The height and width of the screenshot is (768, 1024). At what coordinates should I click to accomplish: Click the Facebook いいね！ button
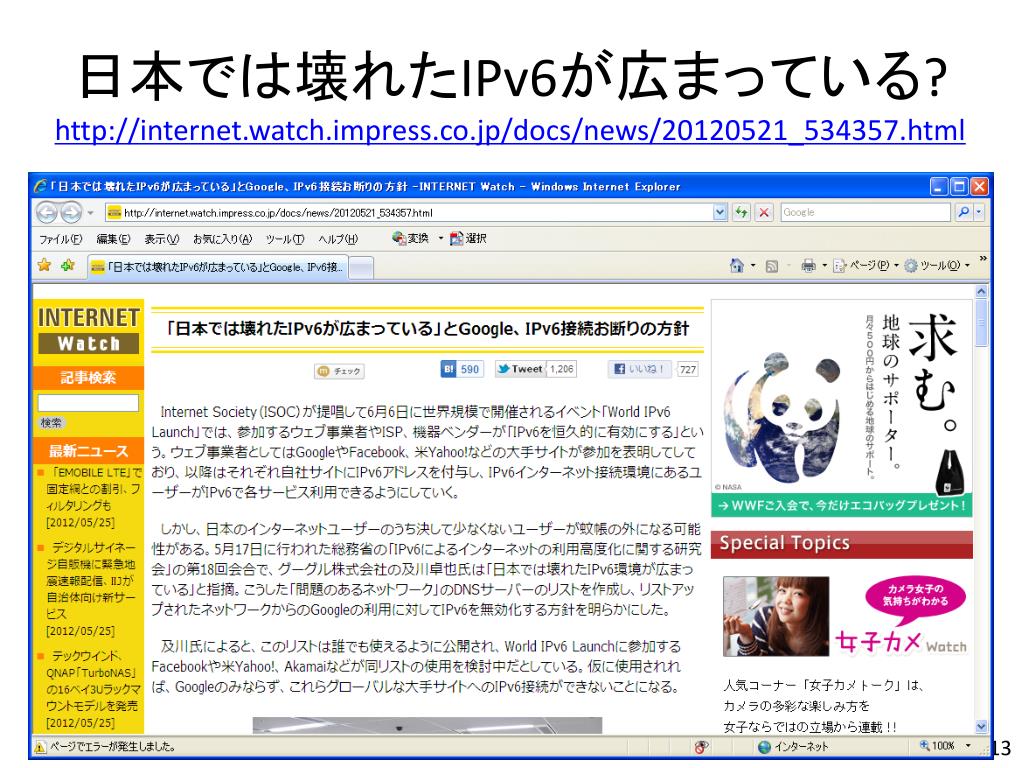[640, 369]
